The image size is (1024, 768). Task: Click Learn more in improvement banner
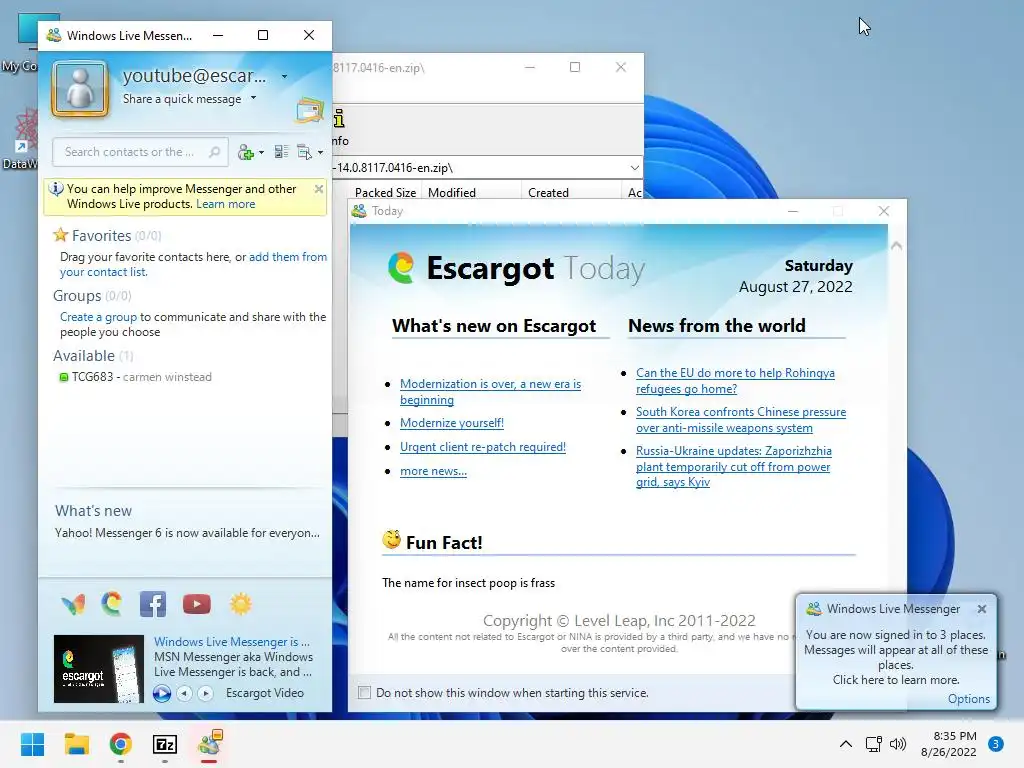pos(226,204)
